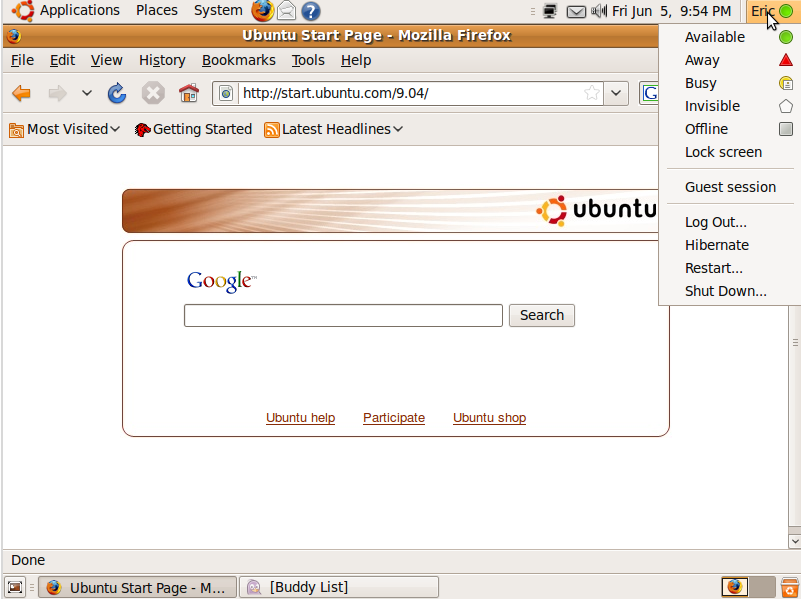Launch the mail client from the panel
Viewport: 801px width, 599px height.
click(x=287, y=11)
